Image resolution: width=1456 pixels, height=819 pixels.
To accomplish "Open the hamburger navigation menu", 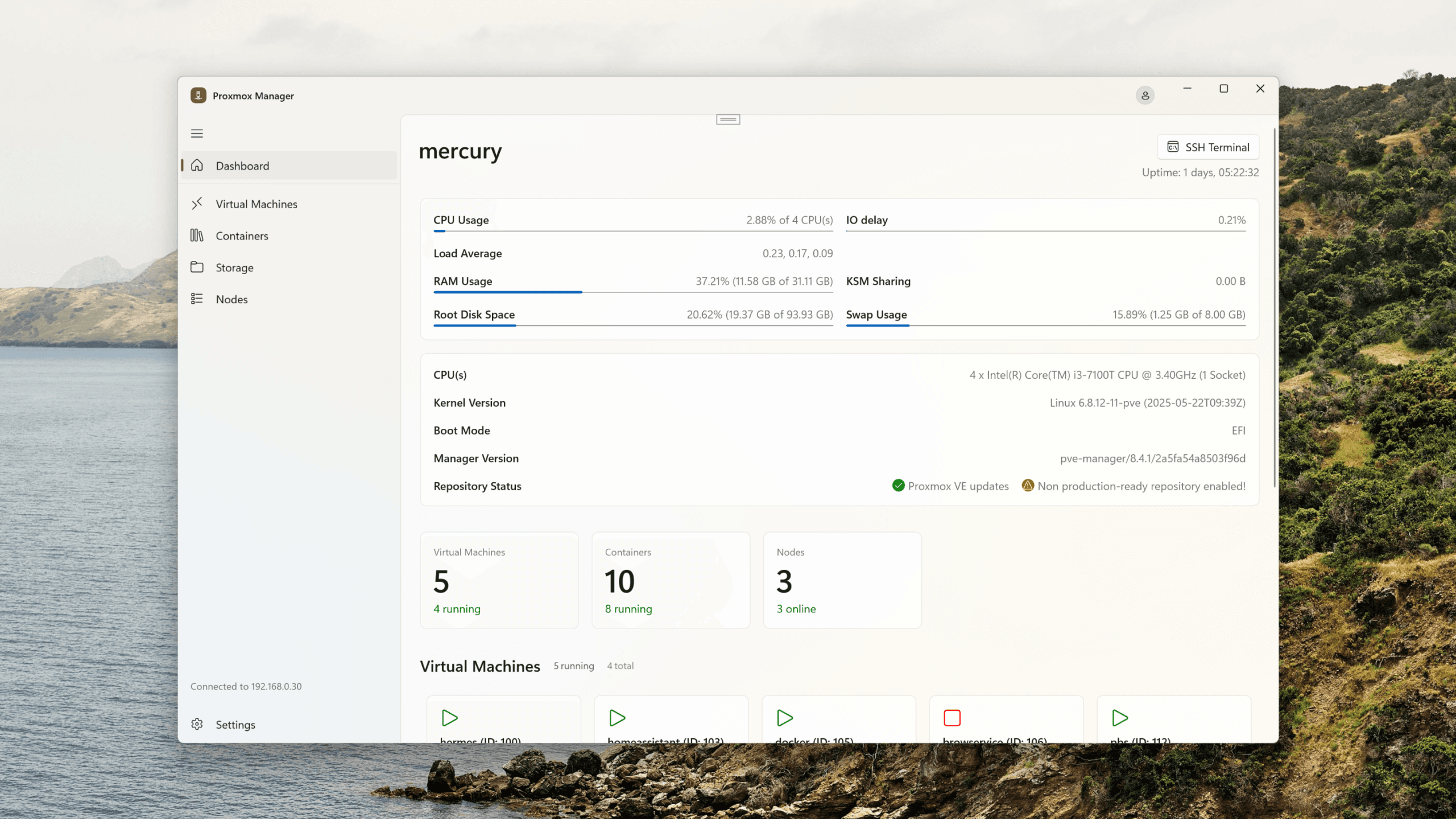I will point(197,133).
